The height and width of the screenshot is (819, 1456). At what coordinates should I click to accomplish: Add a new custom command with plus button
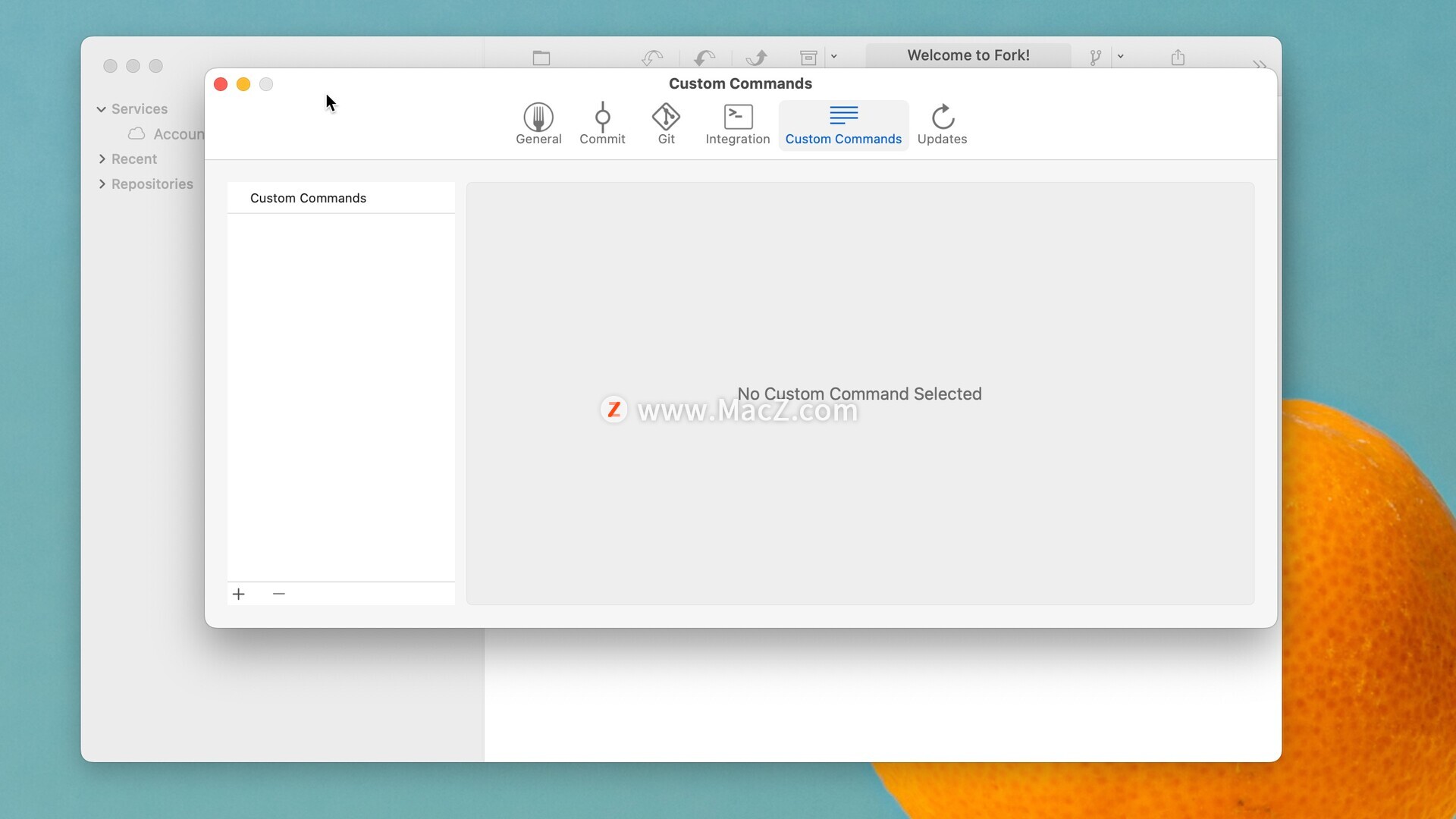tap(239, 594)
